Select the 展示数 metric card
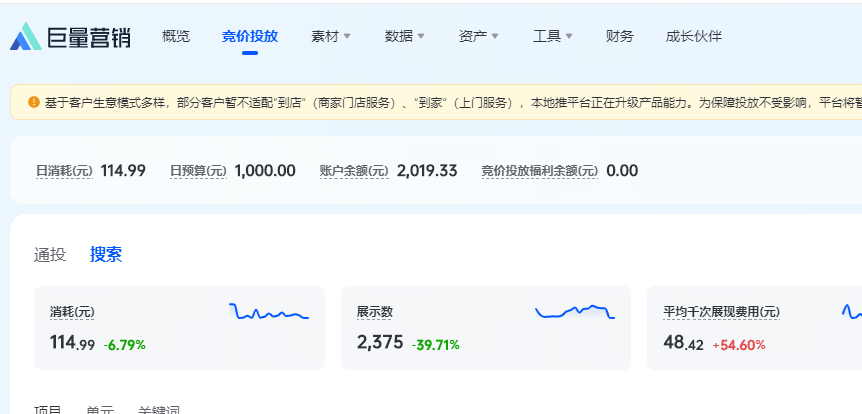Viewport: 862px width, 414px height. (x=485, y=328)
